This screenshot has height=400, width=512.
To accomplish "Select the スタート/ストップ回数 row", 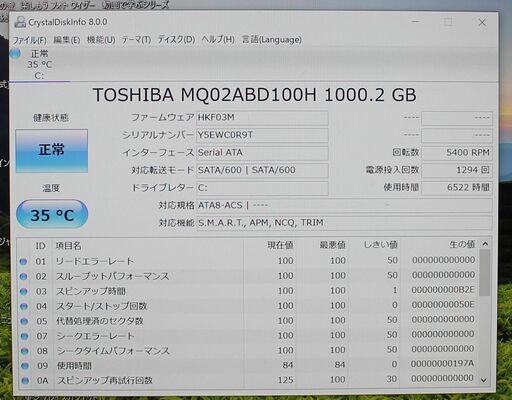I will 248,306.
